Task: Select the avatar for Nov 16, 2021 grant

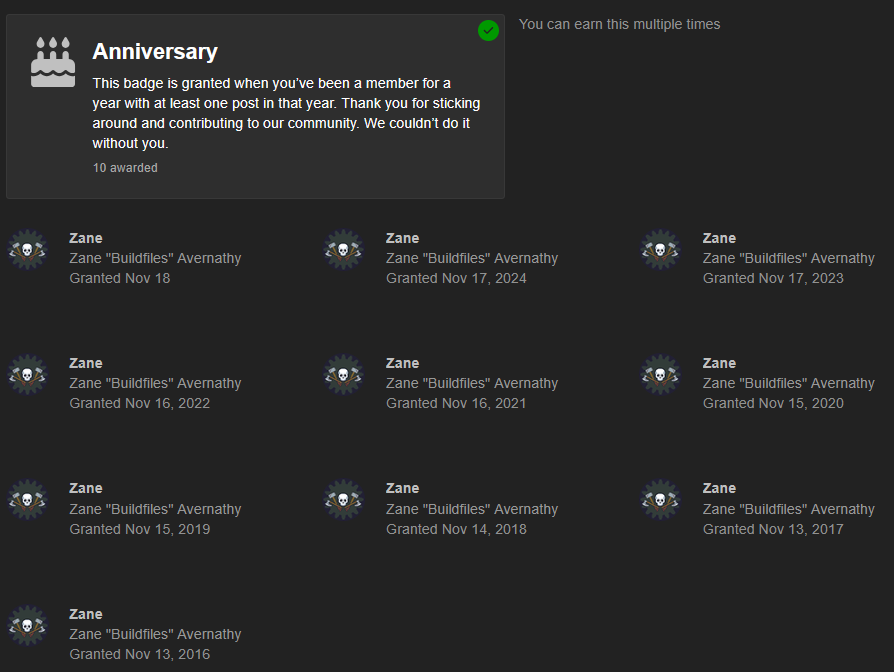Action: point(343,375)
